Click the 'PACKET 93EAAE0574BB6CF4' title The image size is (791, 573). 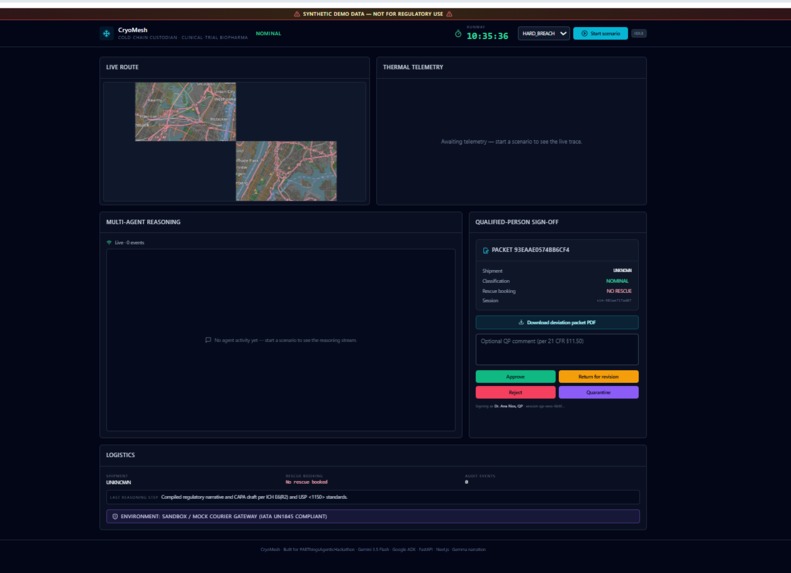[x=530, y=250]
